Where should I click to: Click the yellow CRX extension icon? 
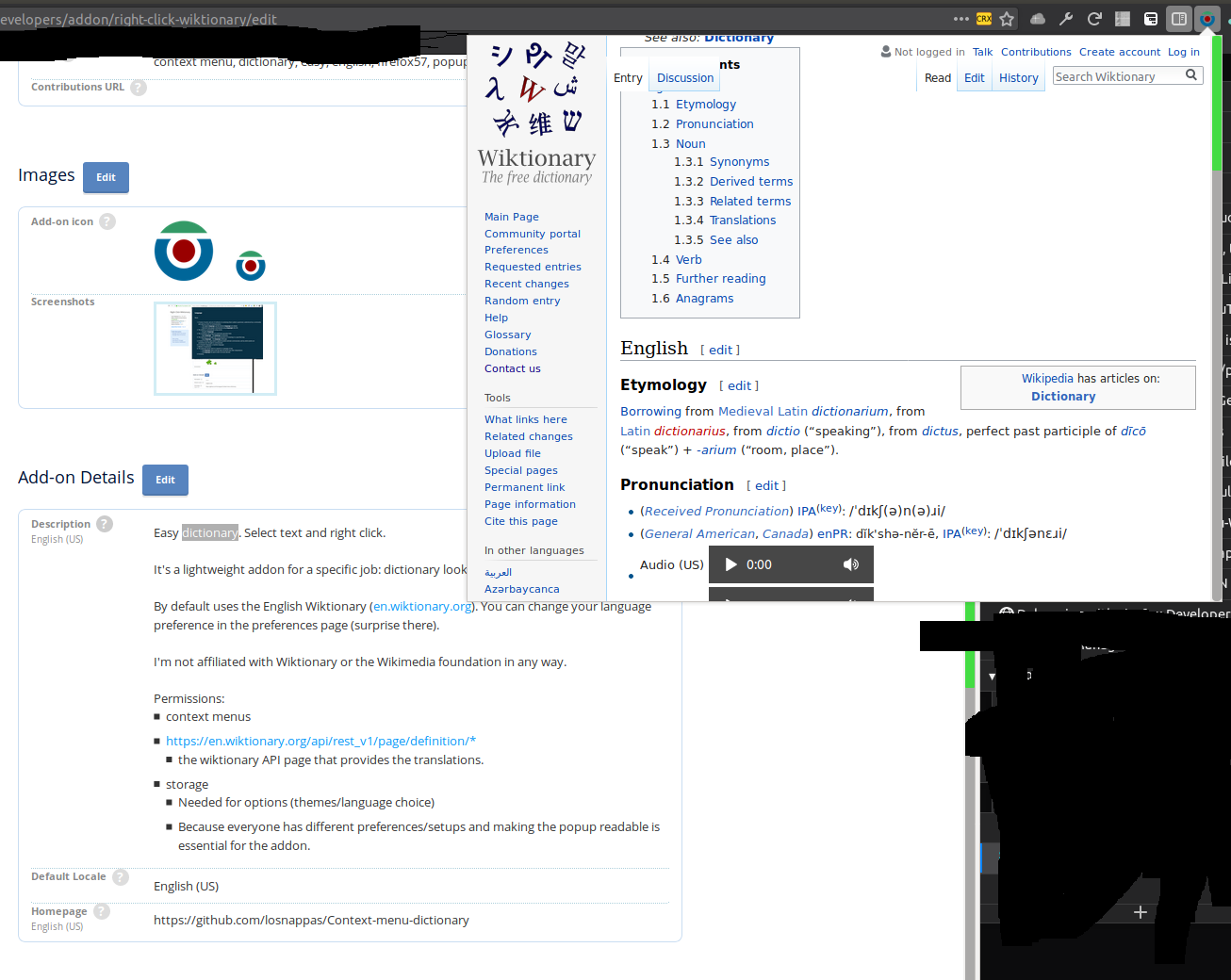984,19
